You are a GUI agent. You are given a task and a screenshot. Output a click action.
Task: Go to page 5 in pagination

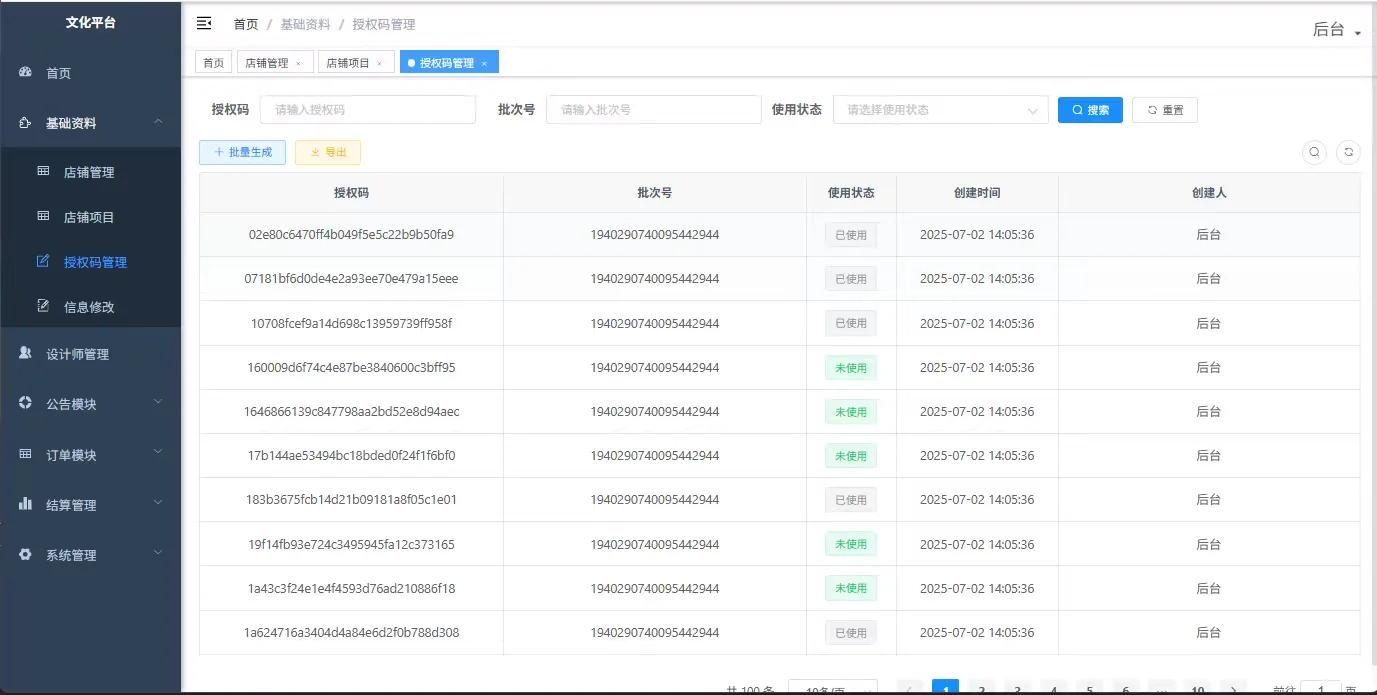[1089, 690]
